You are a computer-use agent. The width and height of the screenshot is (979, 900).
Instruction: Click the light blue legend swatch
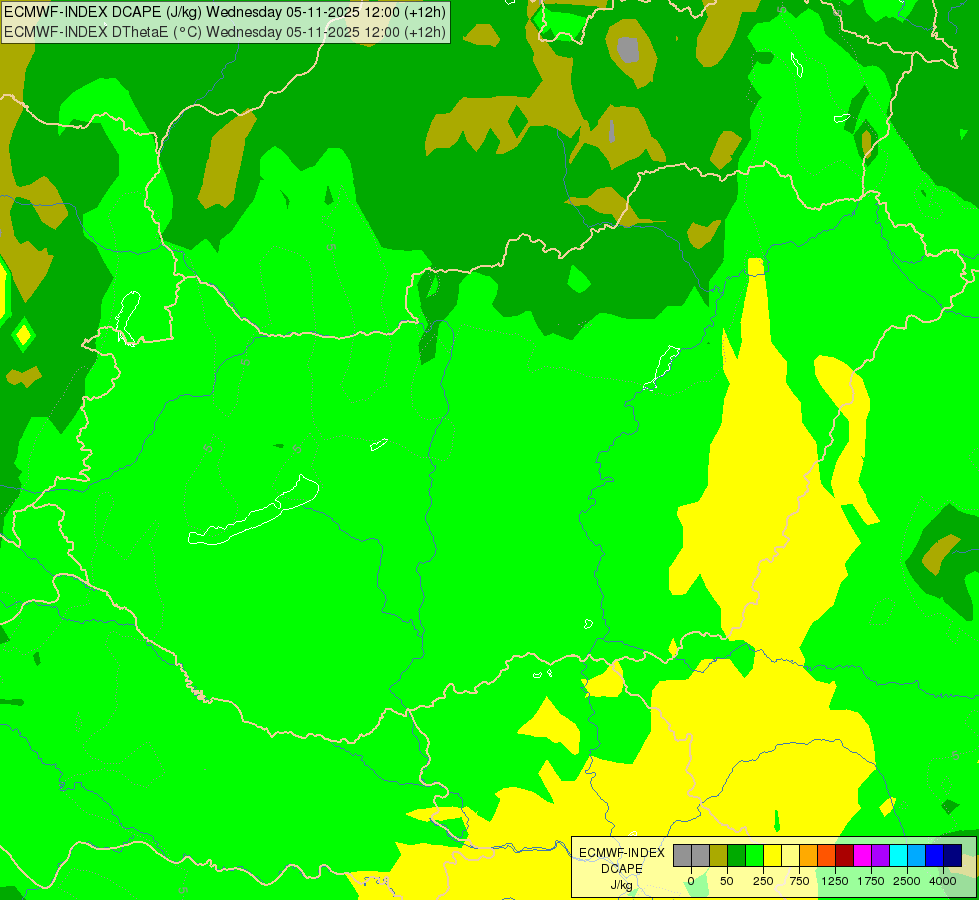[x=917, y=856]
